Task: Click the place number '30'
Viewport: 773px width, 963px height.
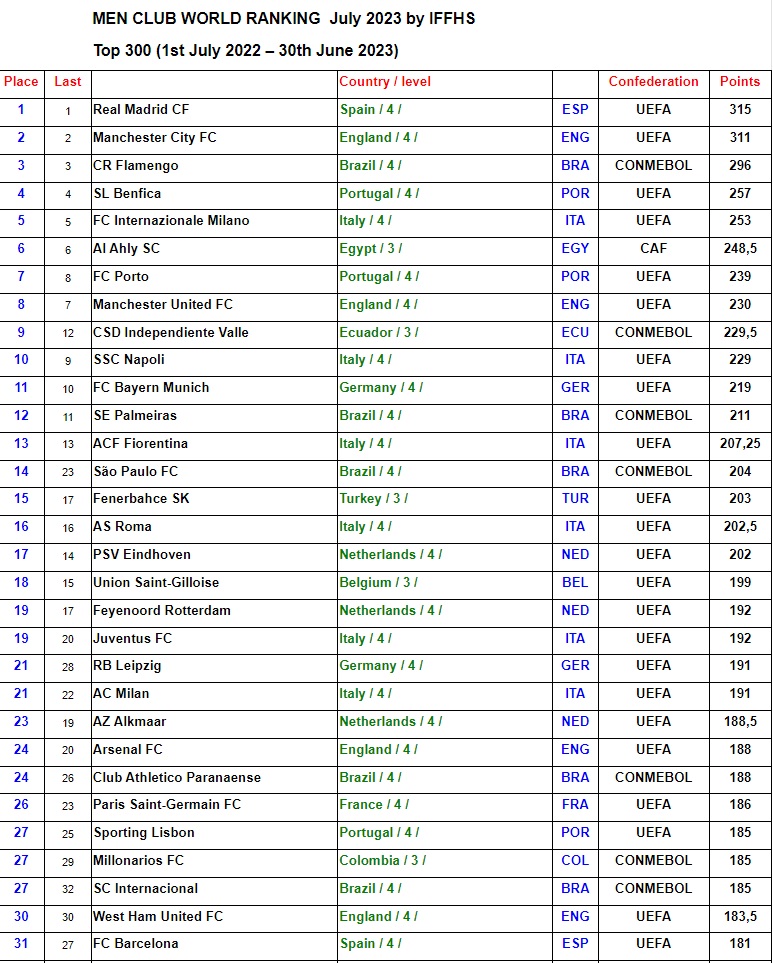Action: point(21,916)
